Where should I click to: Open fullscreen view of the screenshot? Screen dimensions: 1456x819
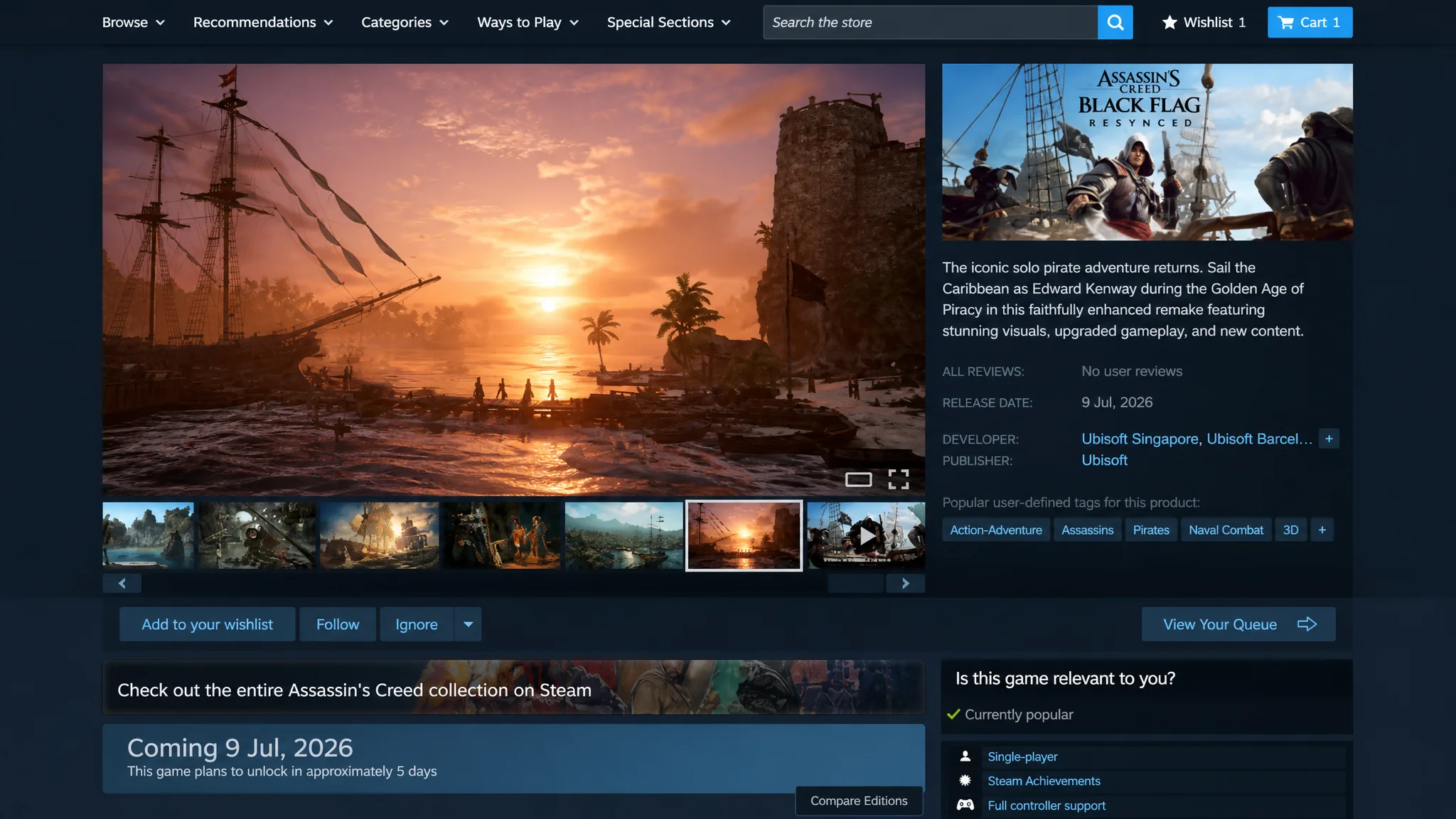(899, 479)
